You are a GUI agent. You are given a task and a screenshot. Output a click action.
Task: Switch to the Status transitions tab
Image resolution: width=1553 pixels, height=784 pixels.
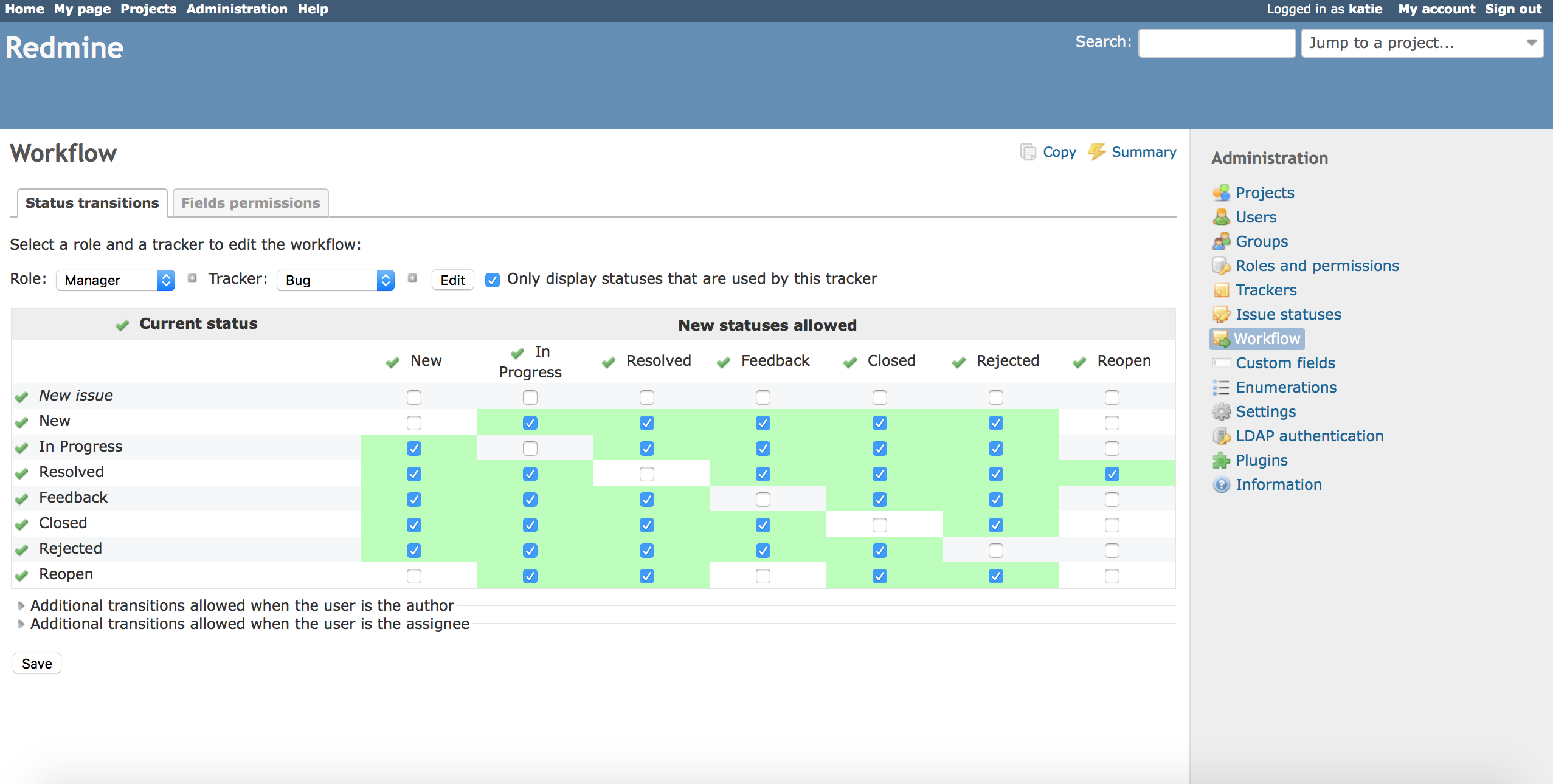click(x=92, y=203)
